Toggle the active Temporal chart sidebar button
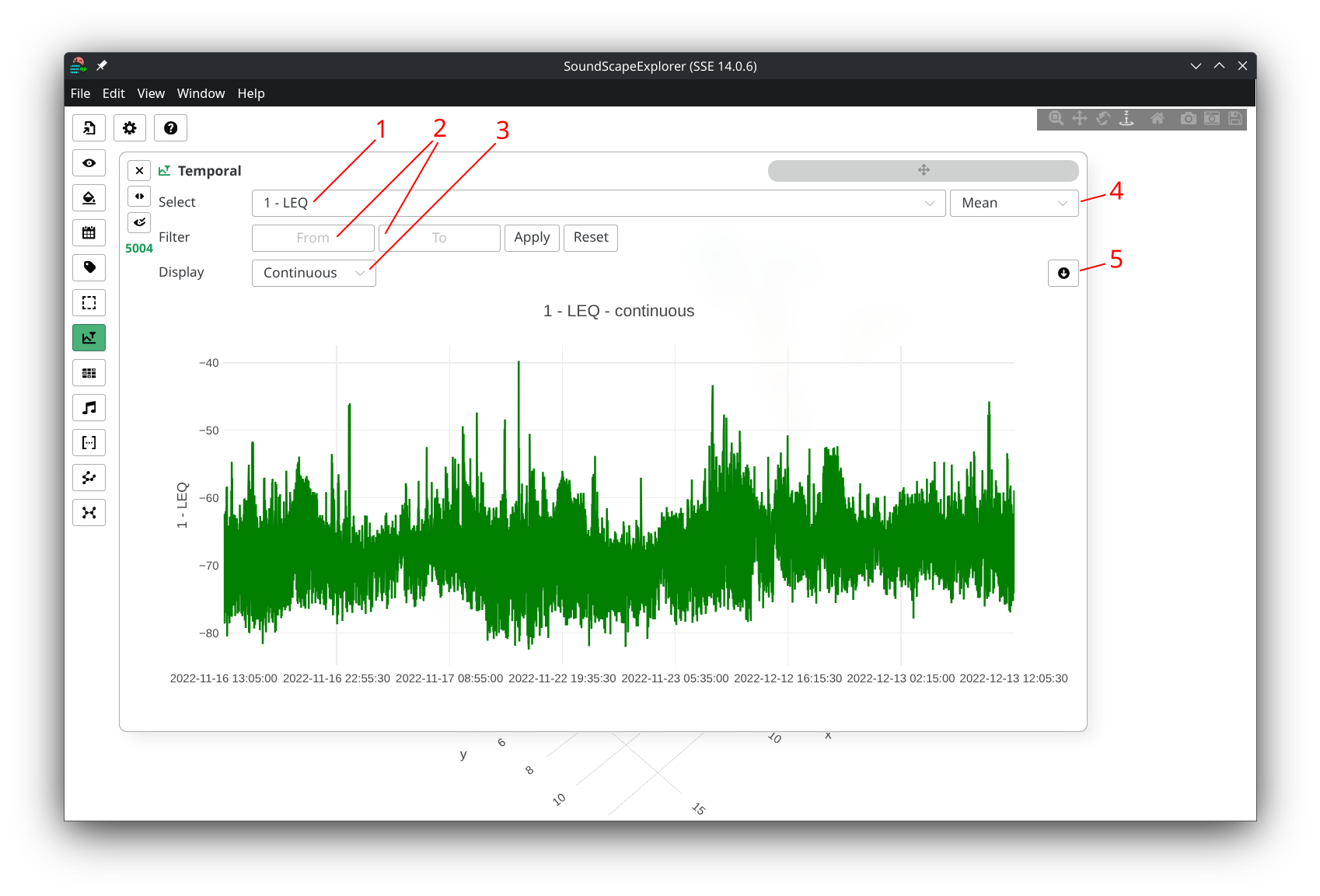This screenshot has width=1320, height=896. [89, 338]
